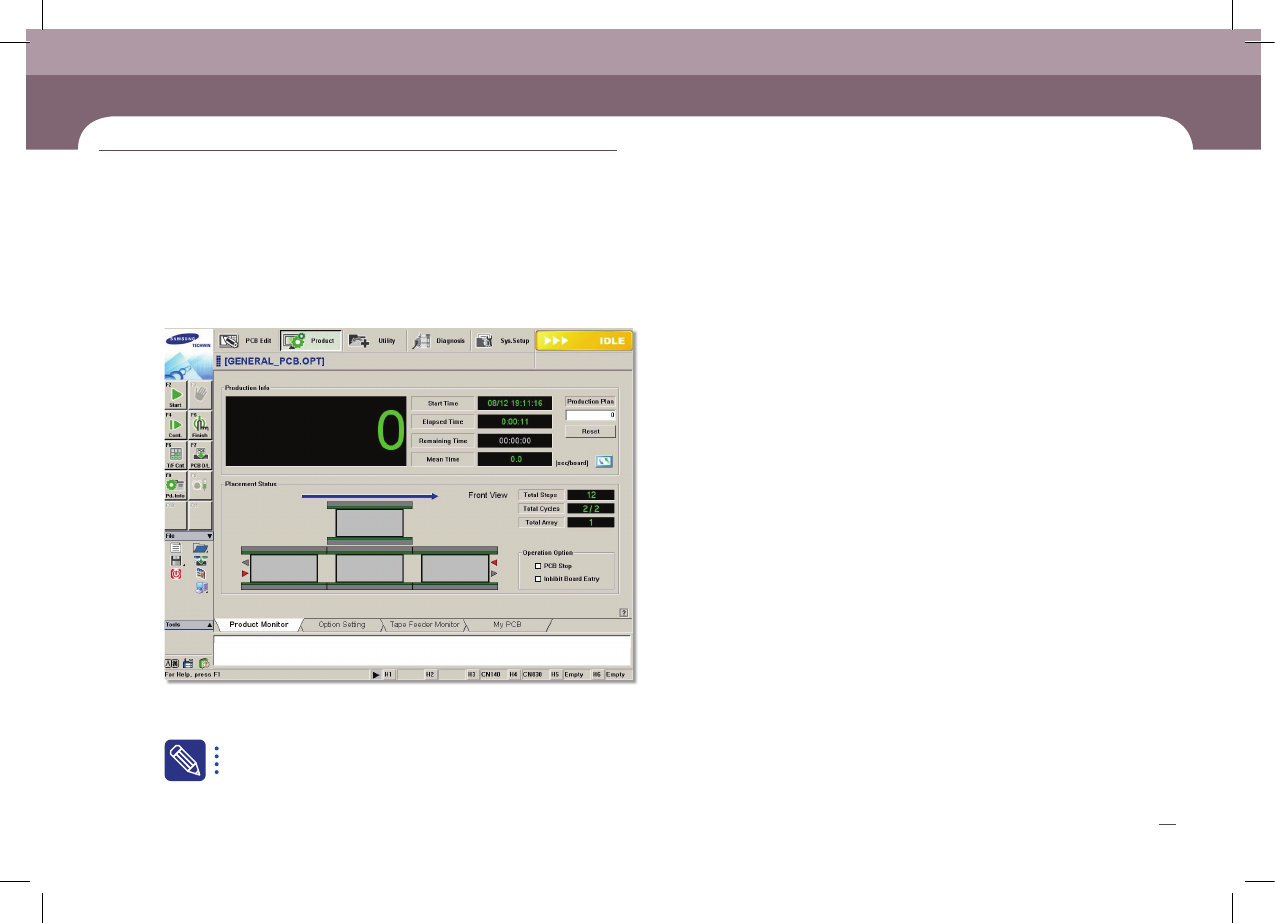Viewport: 1275px width, 923px height.
Task: Switch to the Option Setting tab
Action: tap(342, 625)
